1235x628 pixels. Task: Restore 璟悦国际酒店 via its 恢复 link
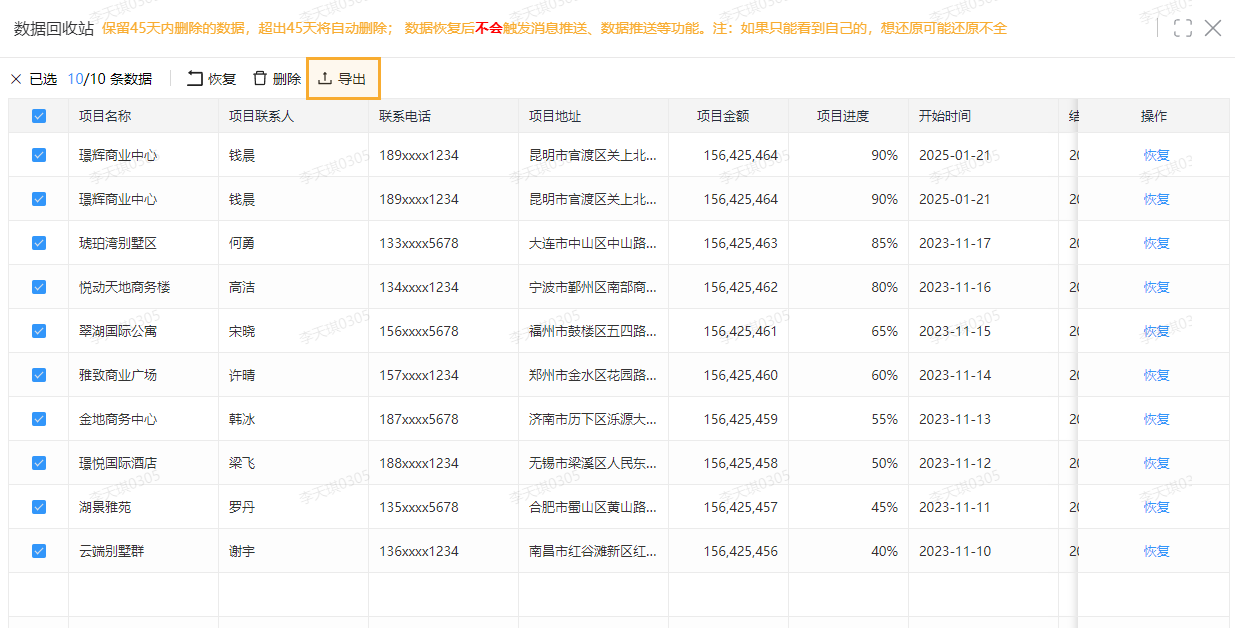[1155, 463]
